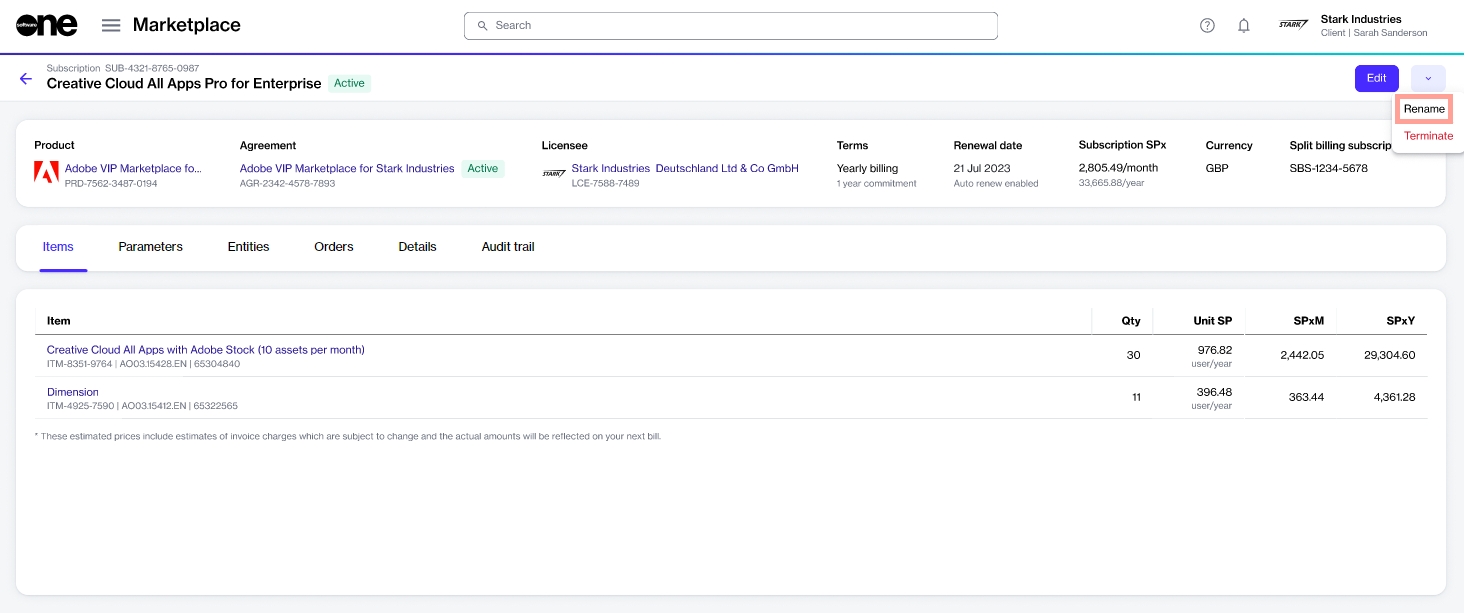Click the Adobe product logo

click(46, 170)
